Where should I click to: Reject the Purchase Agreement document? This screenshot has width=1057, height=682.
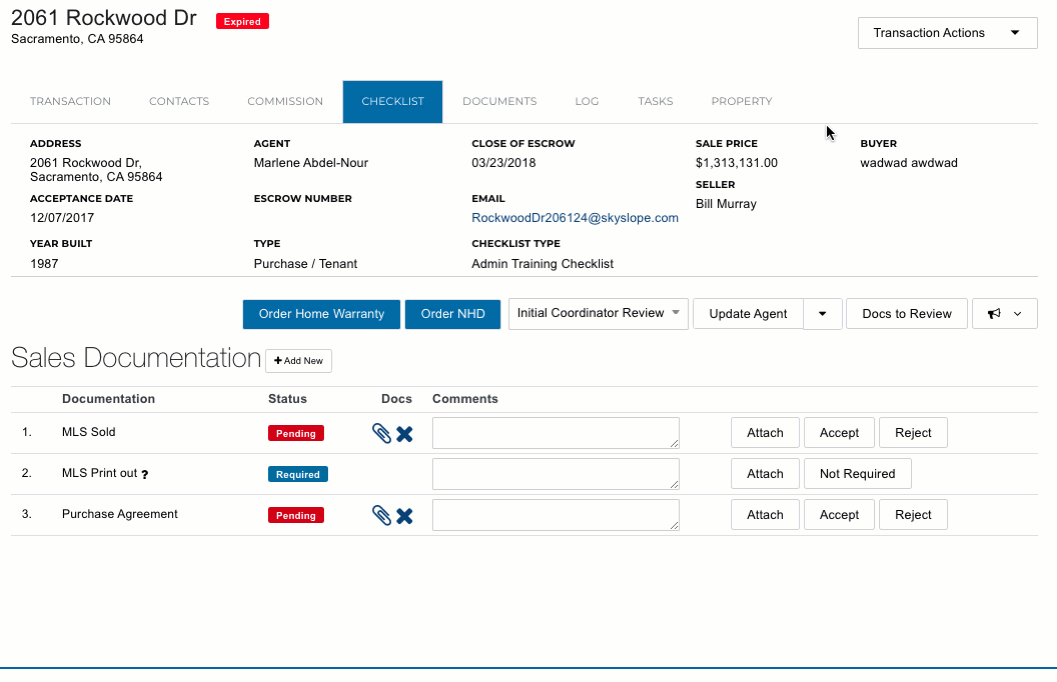click(913, 515)
